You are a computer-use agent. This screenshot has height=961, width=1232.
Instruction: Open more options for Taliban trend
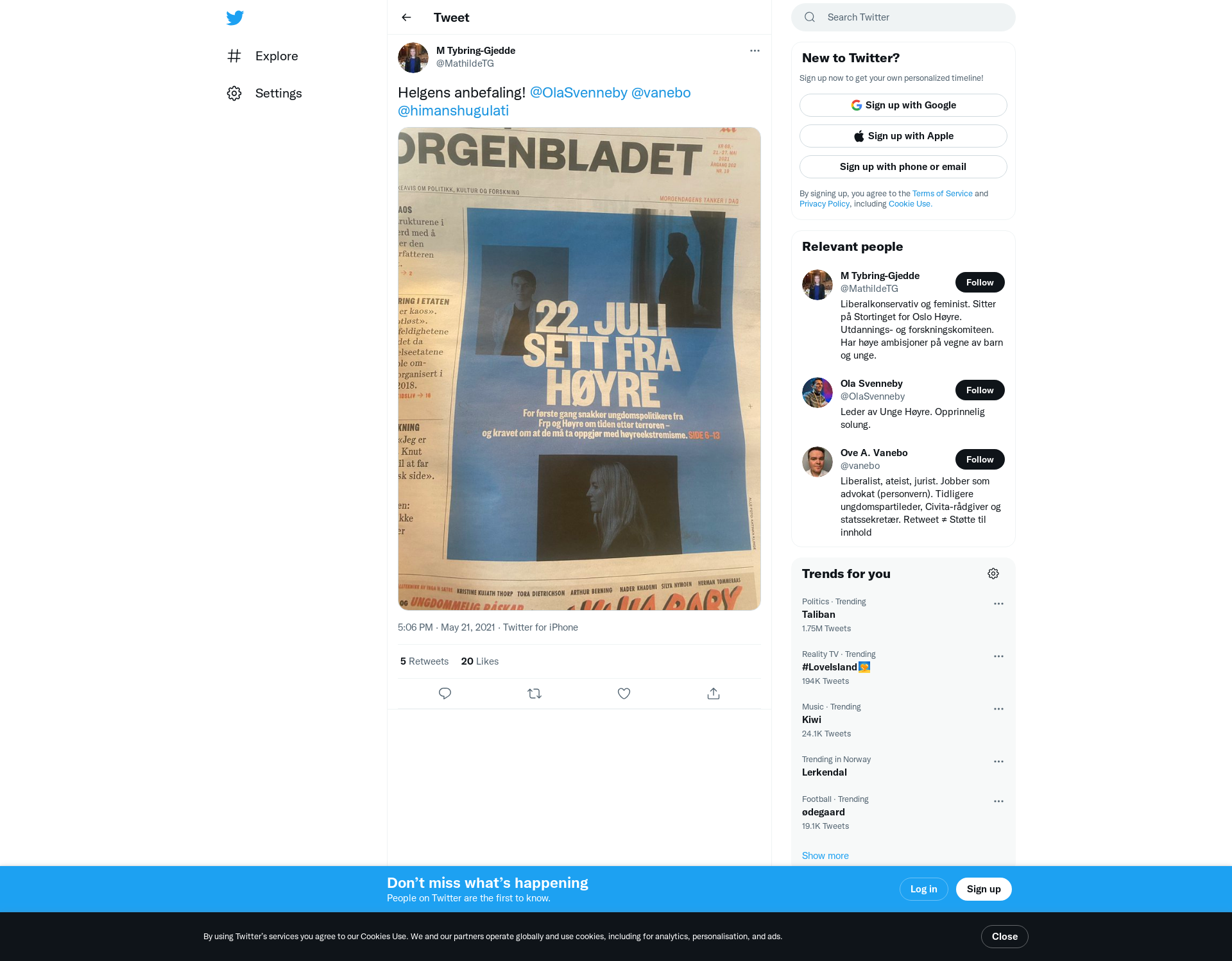pyautogui.click(x=998, y=604)
